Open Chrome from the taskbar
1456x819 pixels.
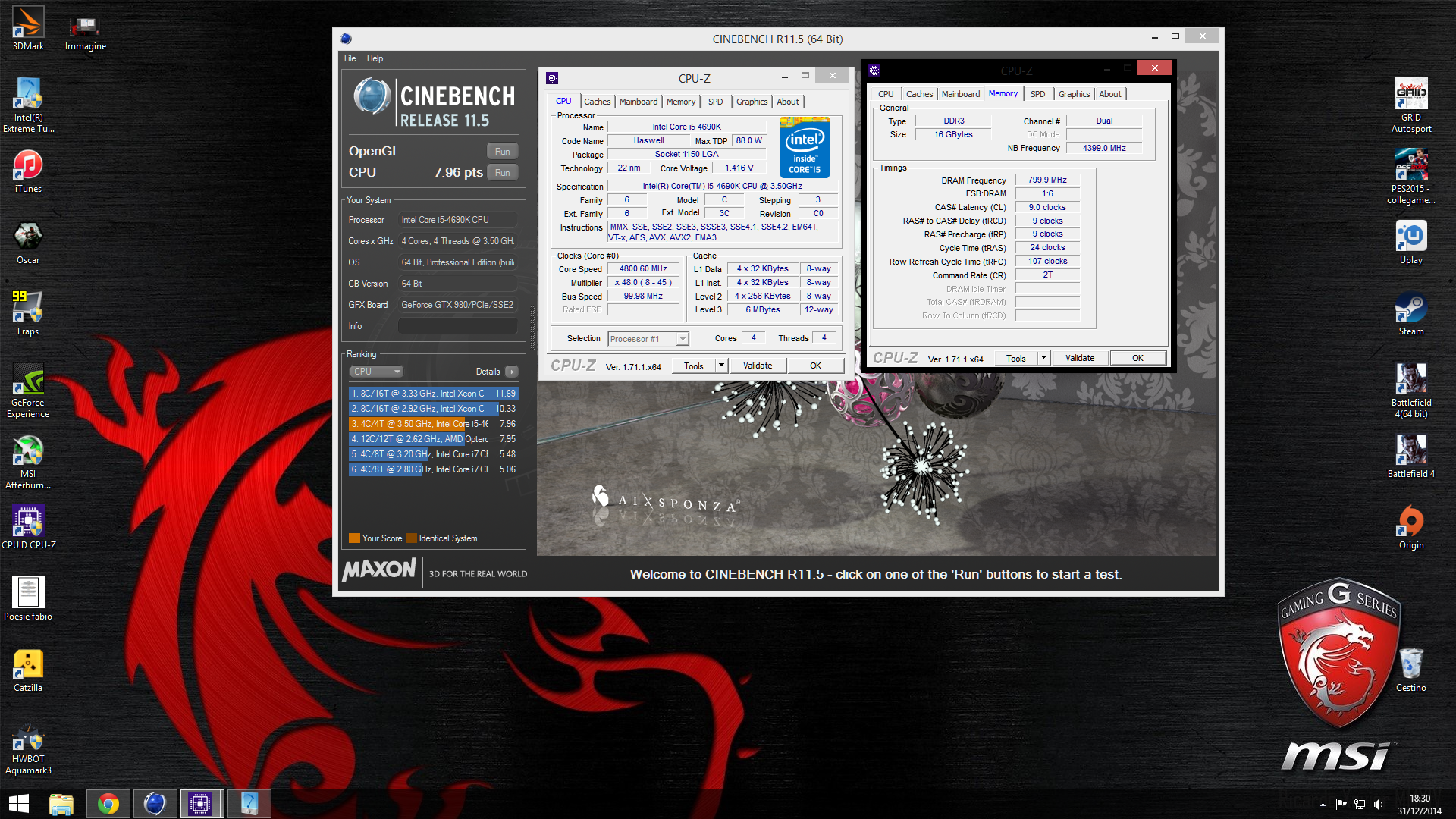[x=108, y=804]
